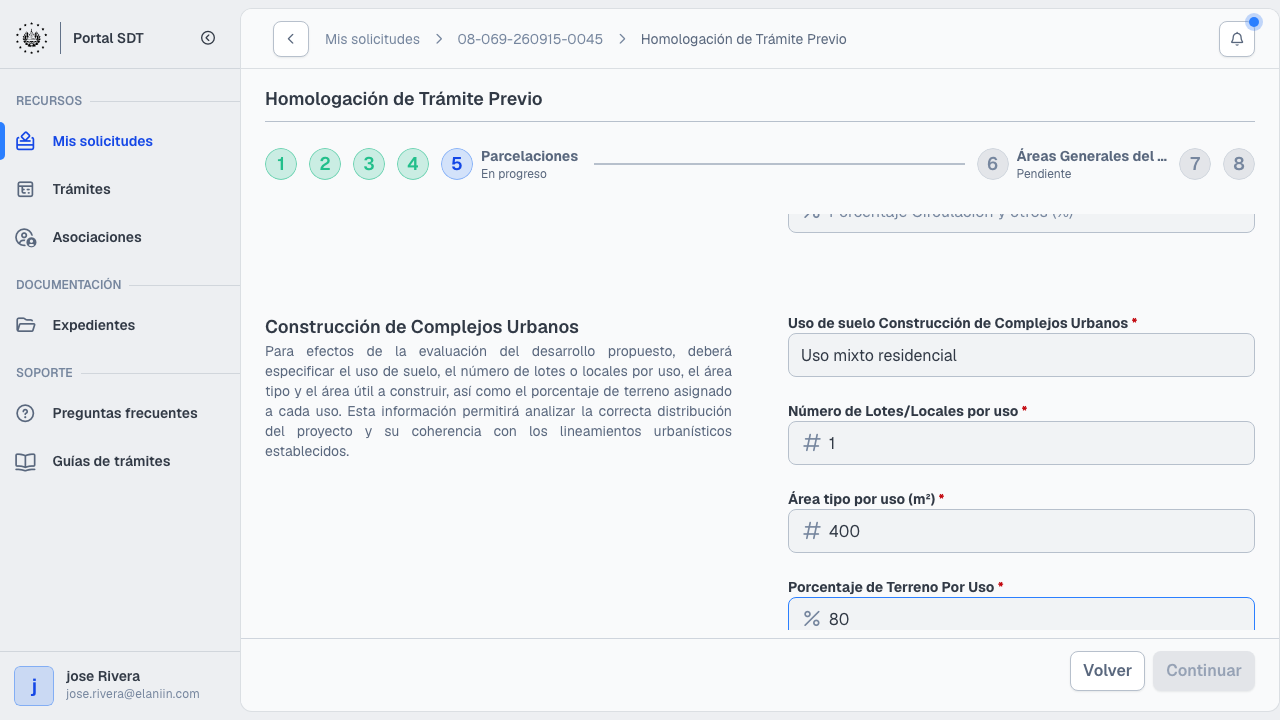The height and width of the screenshot is (720, 1280).
Task: Click the Preguntas frecuentes question mark icon
Action: [x=26, y=413]
